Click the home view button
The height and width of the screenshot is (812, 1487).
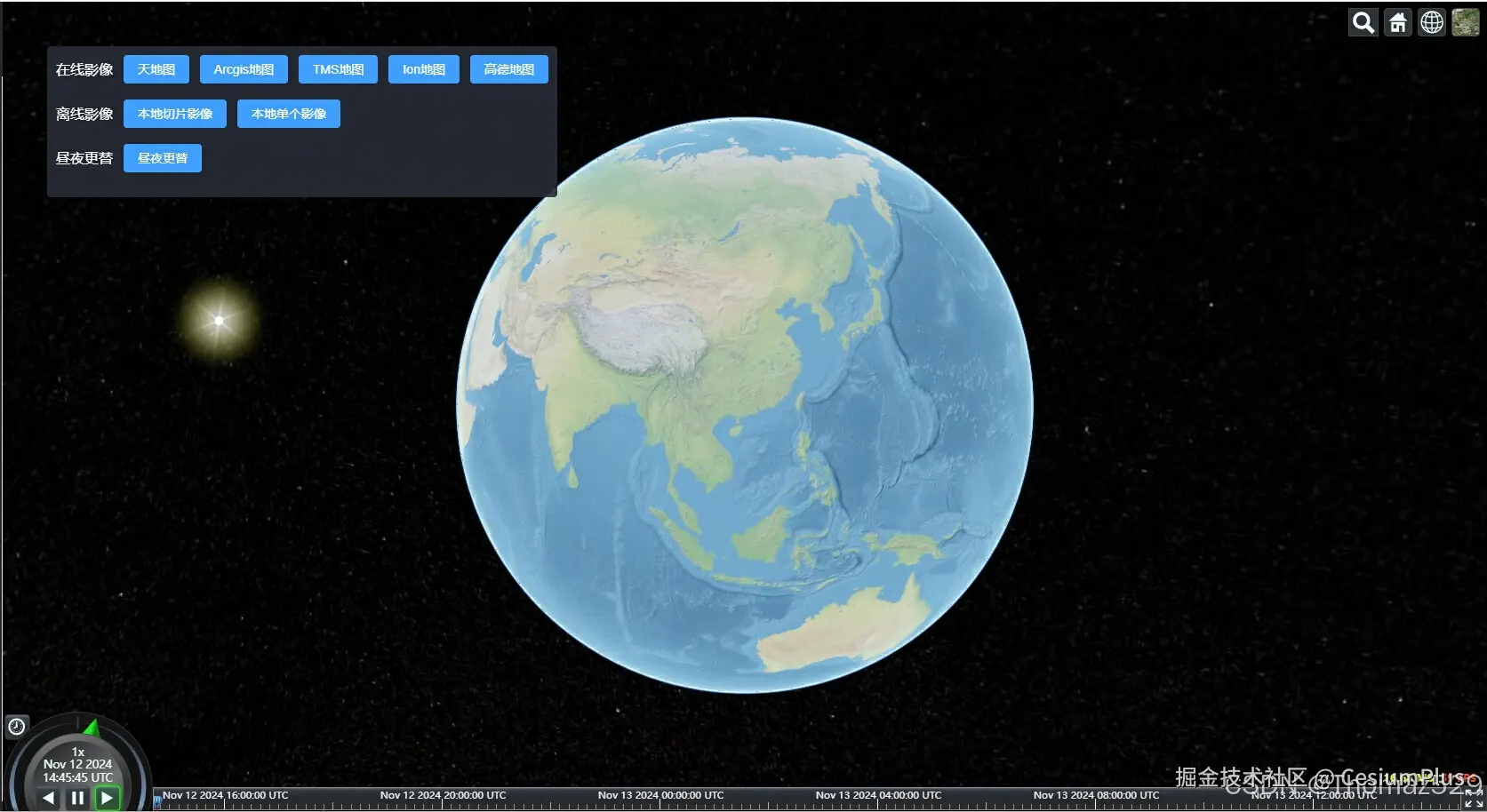coord(1398,22)
